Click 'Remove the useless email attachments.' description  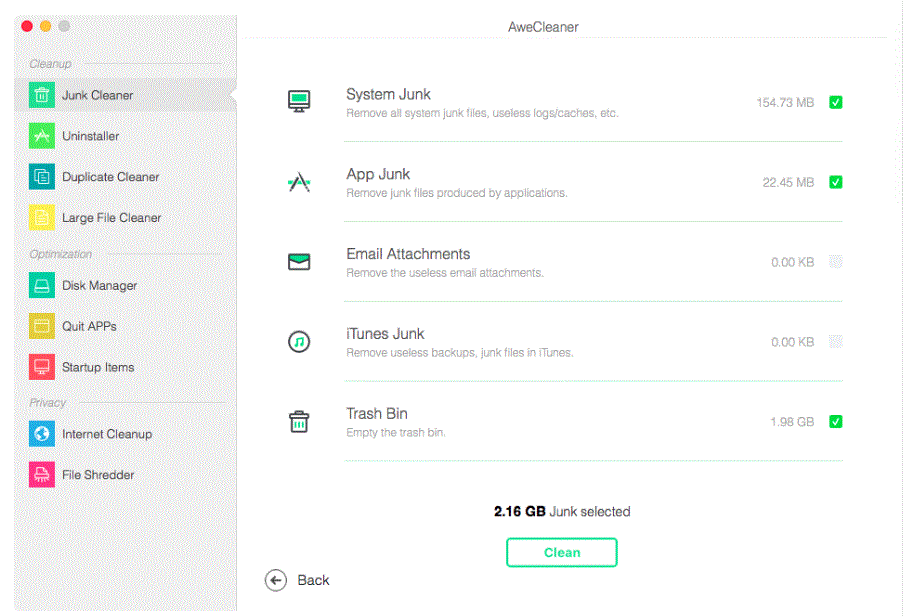point(445,273)
